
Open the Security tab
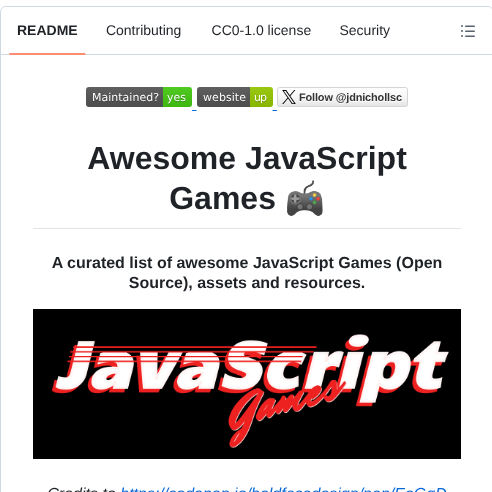[x=365, y=30]
